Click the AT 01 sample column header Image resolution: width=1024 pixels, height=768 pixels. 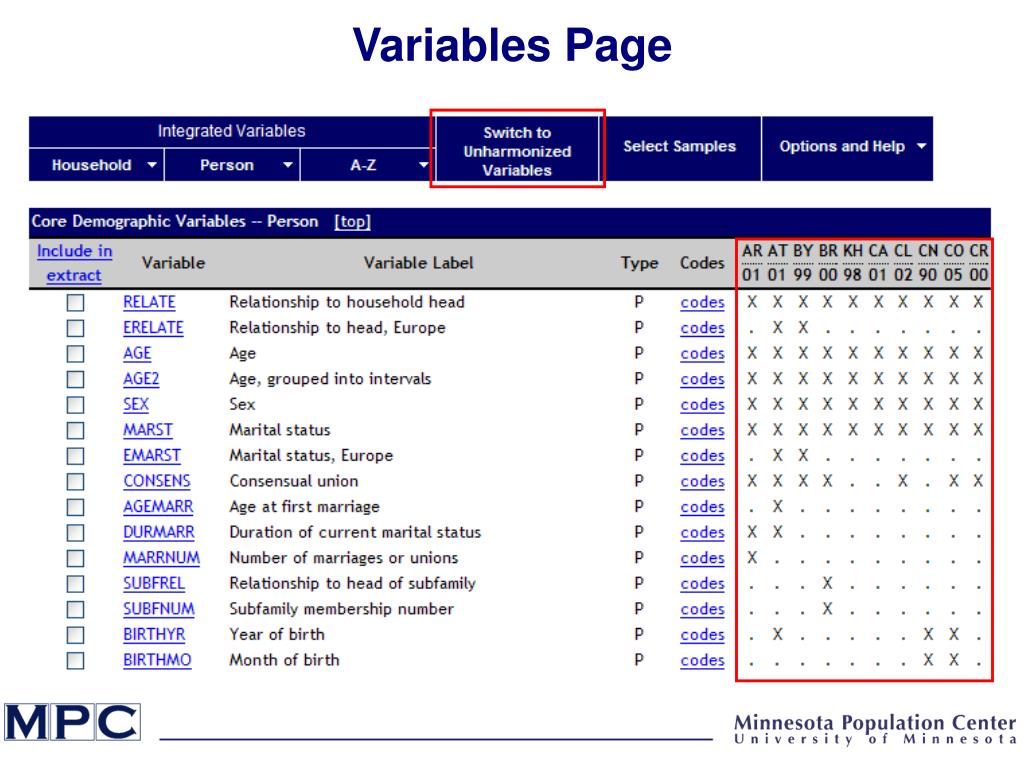click(x=777, y=263)
